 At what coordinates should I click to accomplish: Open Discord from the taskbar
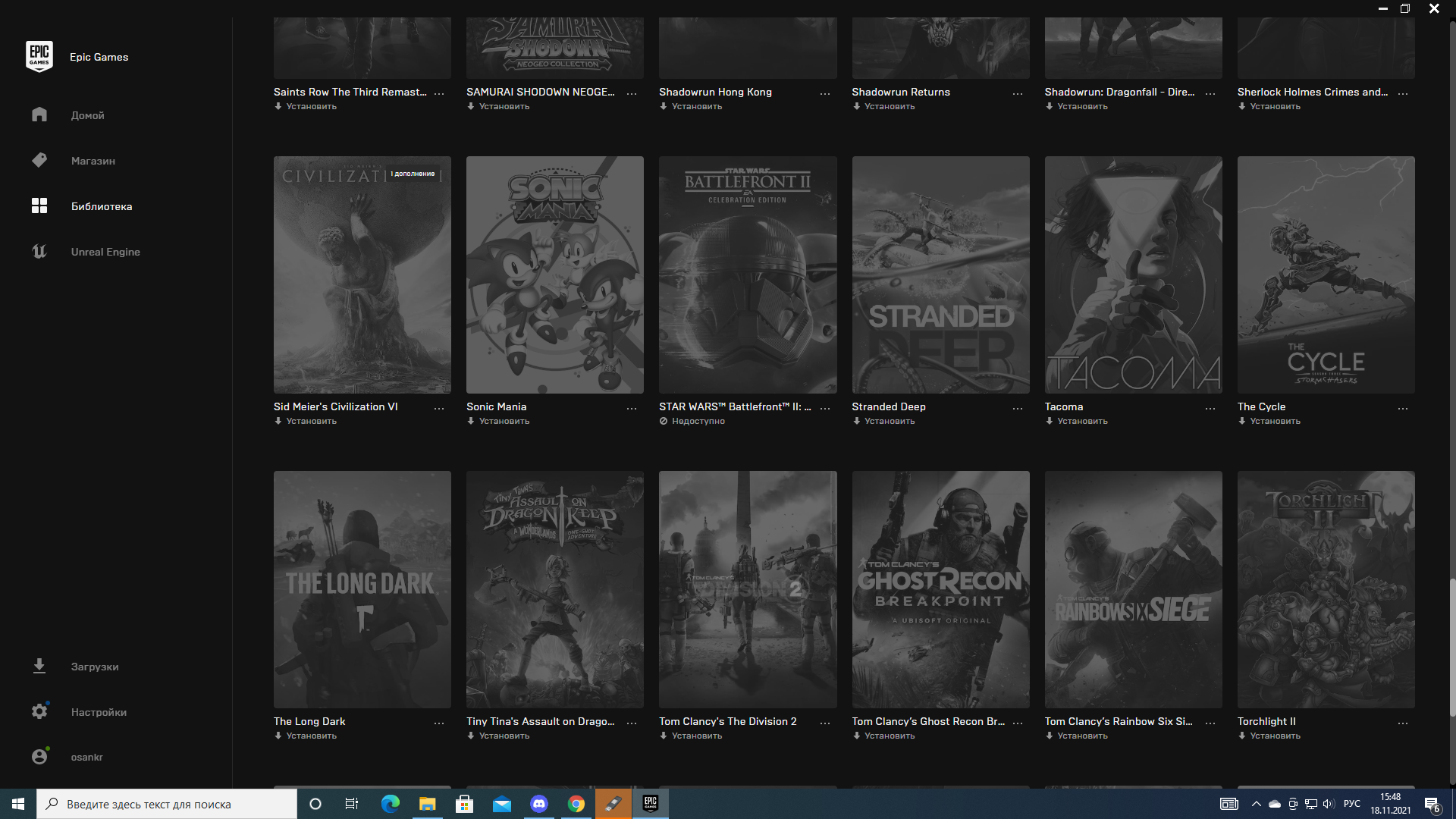click(x=538, y=804)
